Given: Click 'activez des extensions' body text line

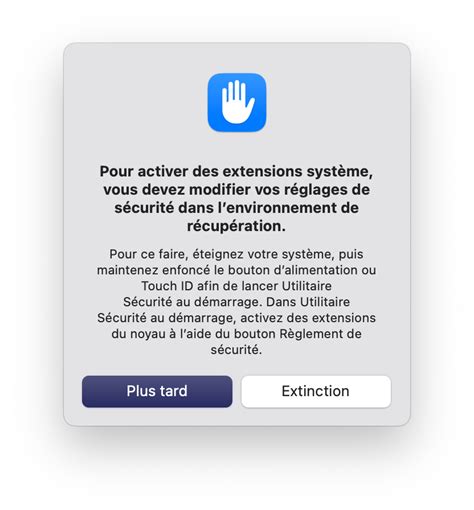Looking at the screenshot, I should point(236,318).
